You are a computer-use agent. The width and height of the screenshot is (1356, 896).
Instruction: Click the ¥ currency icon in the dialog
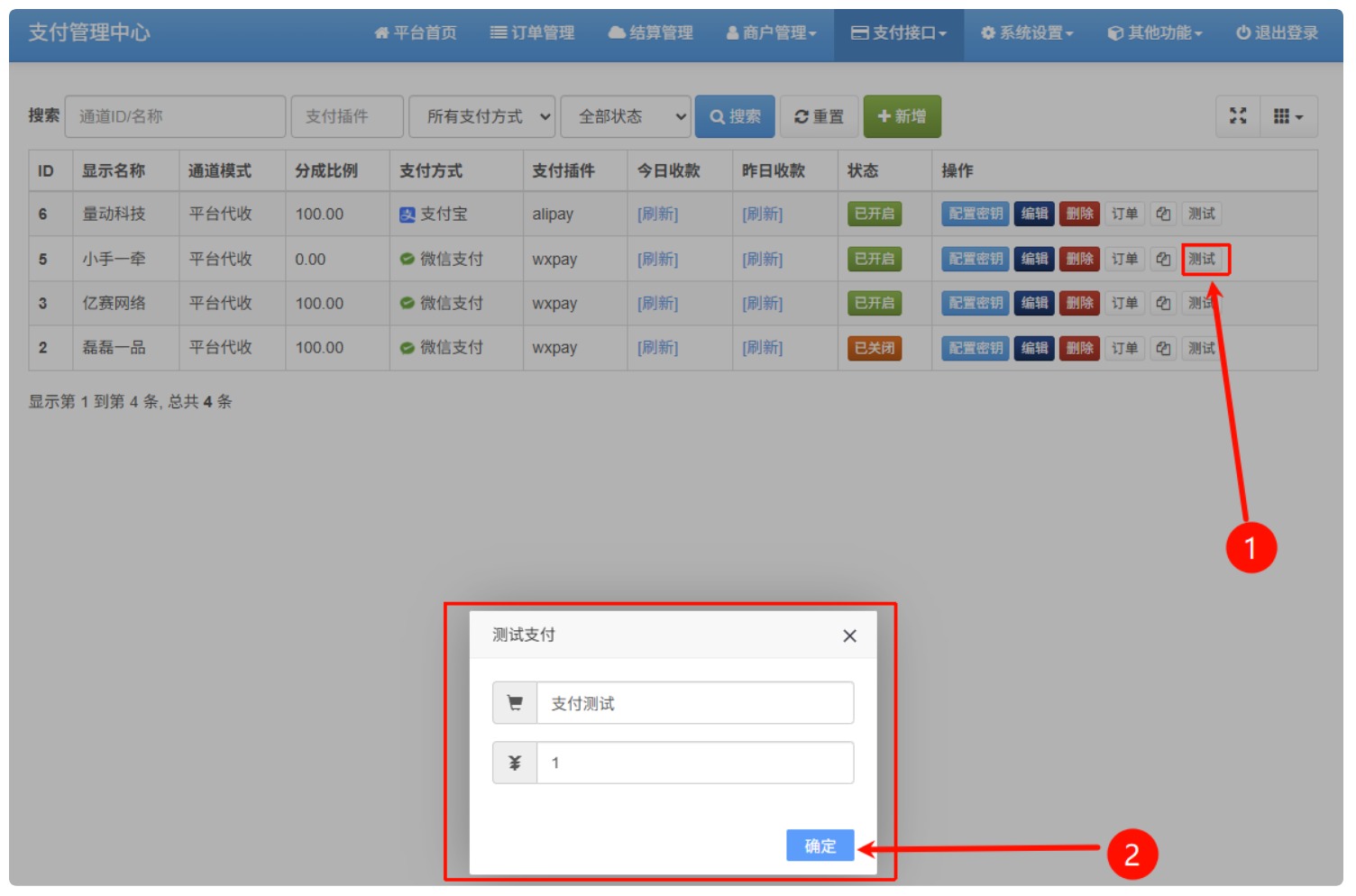[x=514, y=762]
